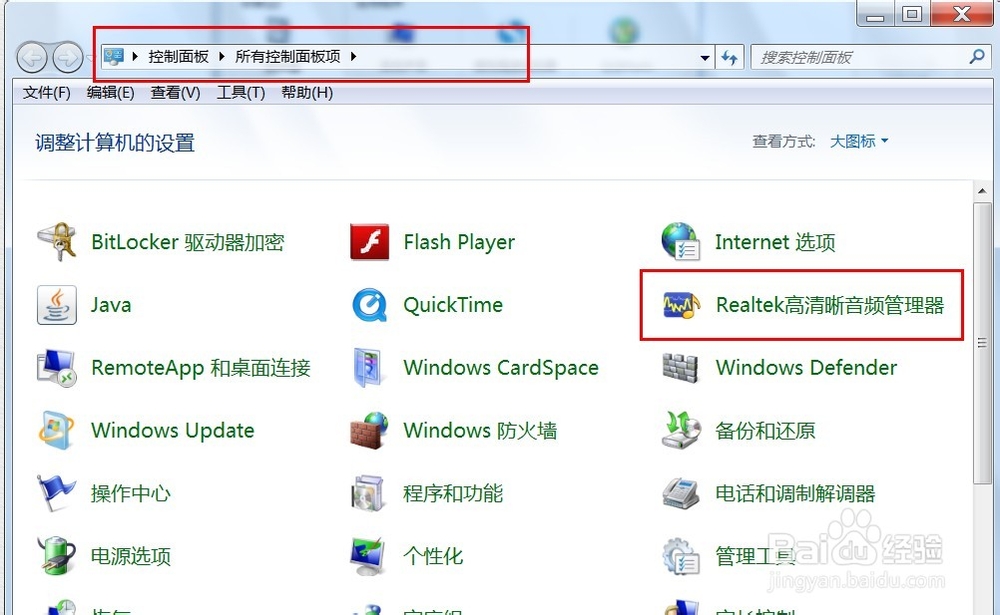Click the 所有控制面板项 breadcrumb
The width and height of the screenshot is (1000, 615).
[x=288, y=57]
